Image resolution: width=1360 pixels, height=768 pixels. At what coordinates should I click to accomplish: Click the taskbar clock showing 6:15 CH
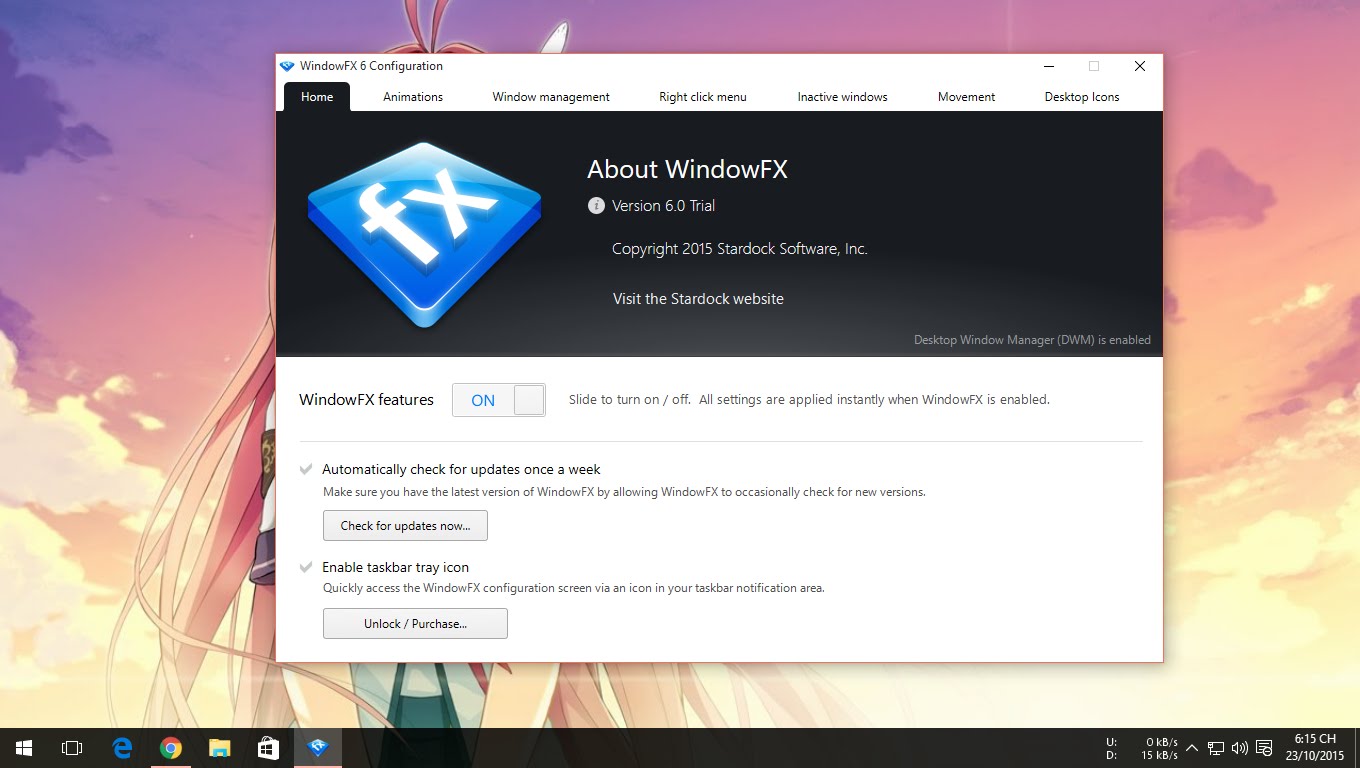pos(1315,748)
